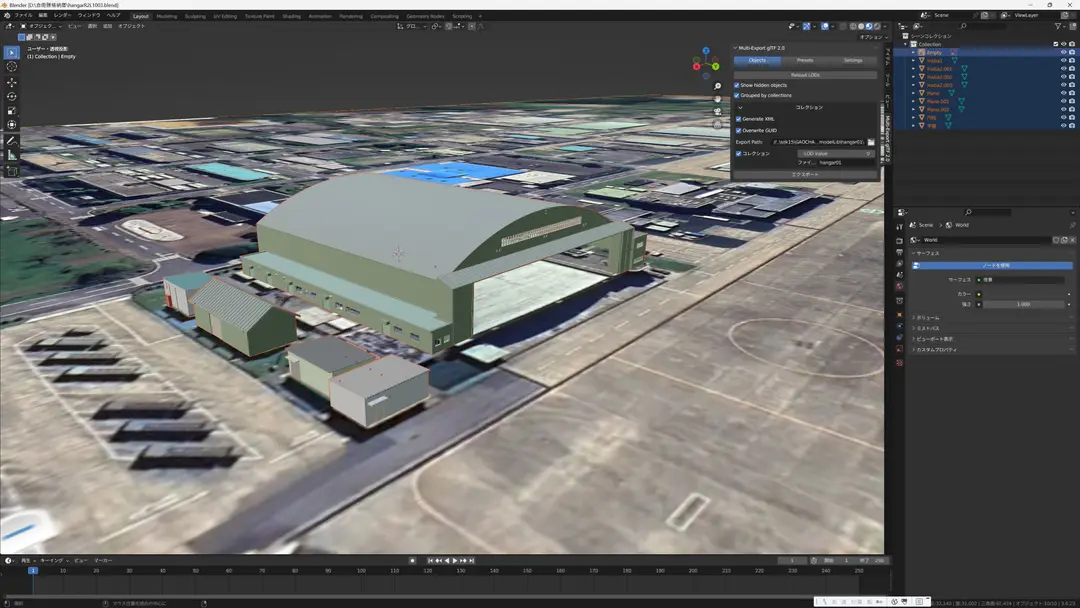
Task: Open the レンダー menu
Action: pyautogui.click(x=61, y=15)
